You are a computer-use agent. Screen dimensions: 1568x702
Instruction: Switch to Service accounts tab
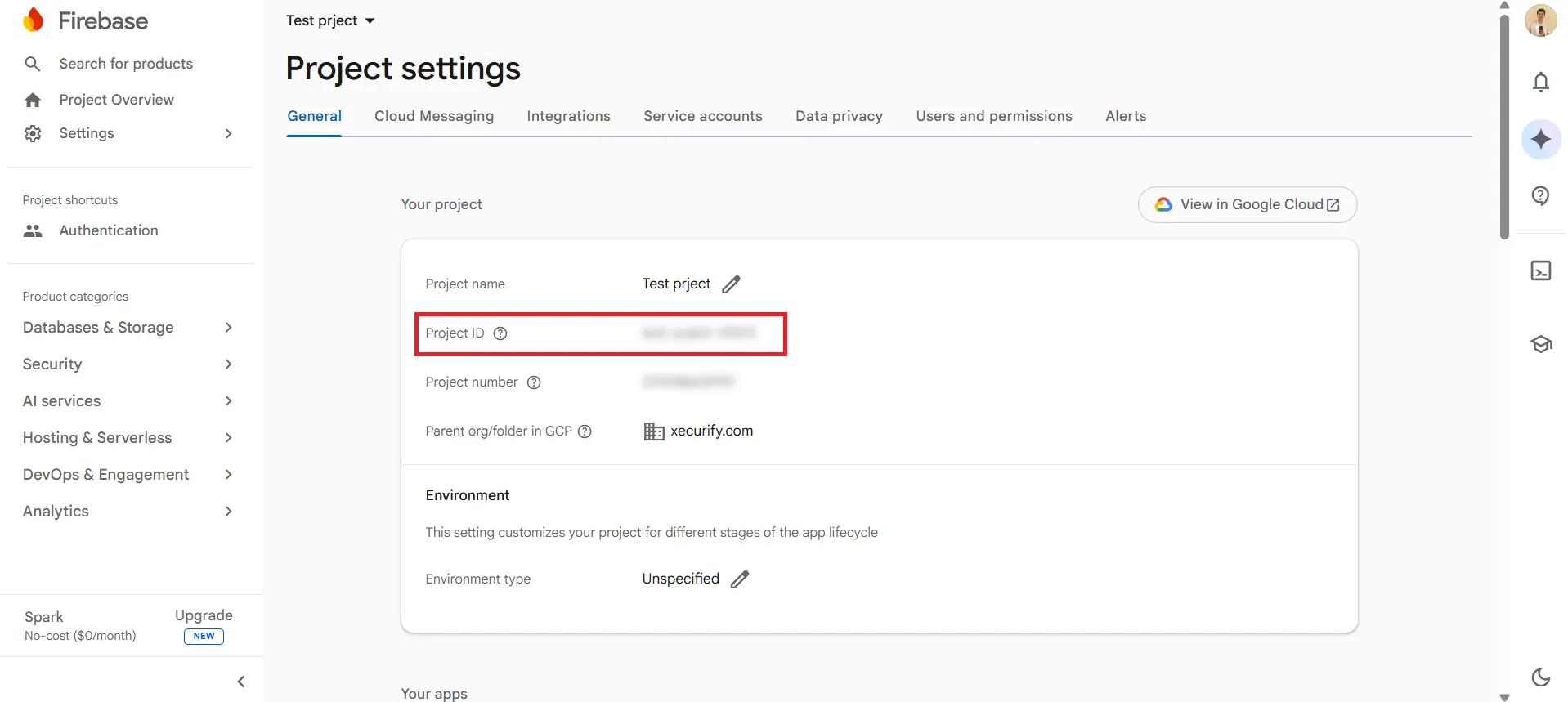click(x=703, y=116)
